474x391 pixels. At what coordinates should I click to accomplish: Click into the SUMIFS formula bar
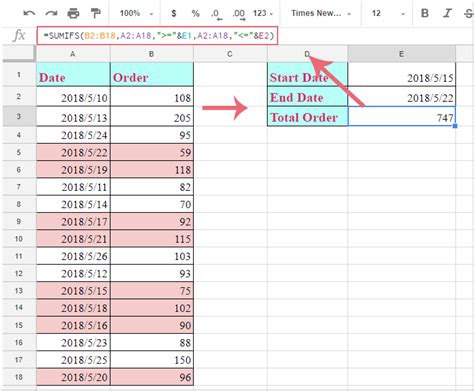pyautogui.click(x=157, y=35)
